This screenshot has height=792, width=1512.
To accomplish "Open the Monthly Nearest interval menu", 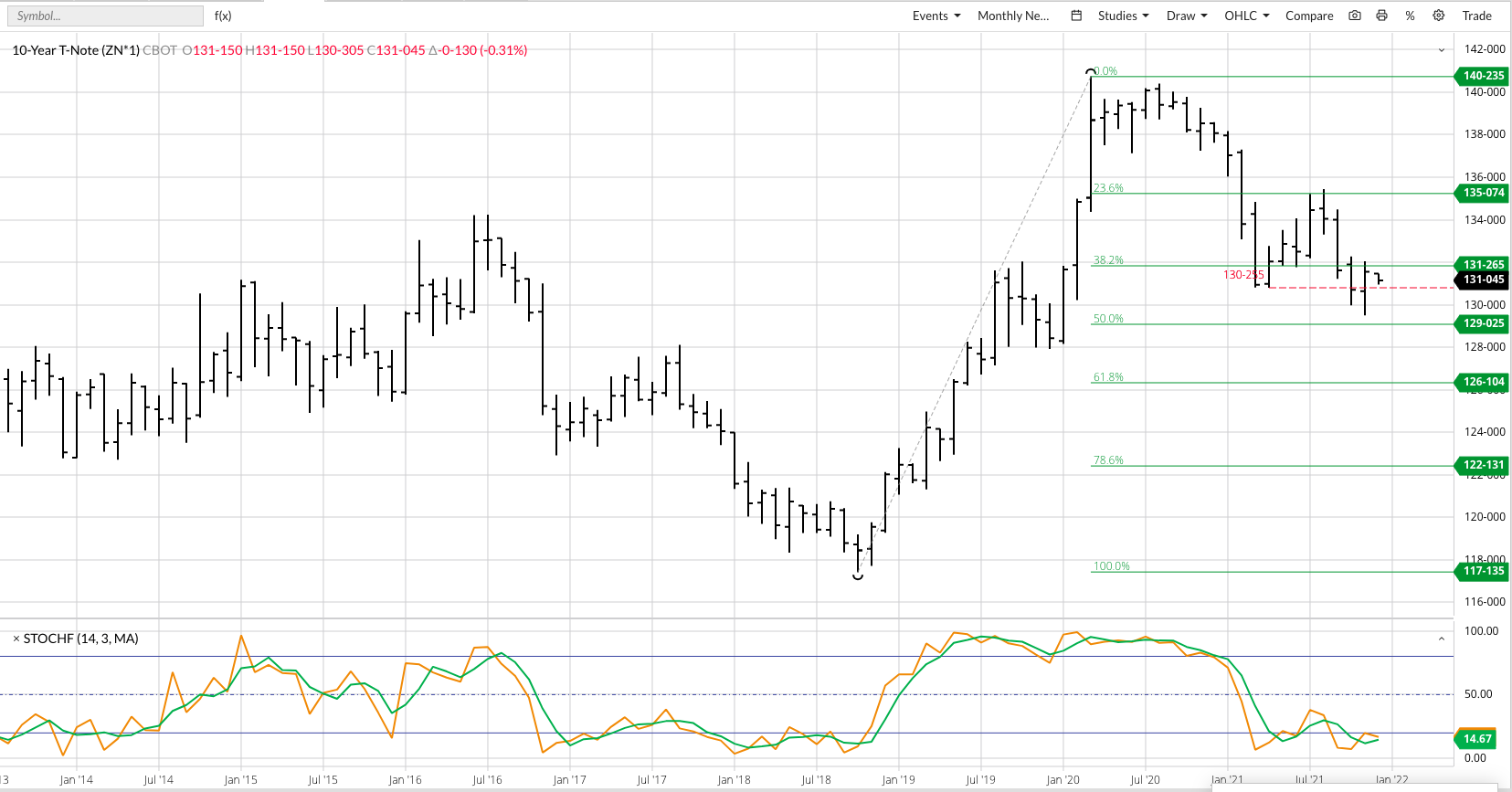I will (1012, 16).
